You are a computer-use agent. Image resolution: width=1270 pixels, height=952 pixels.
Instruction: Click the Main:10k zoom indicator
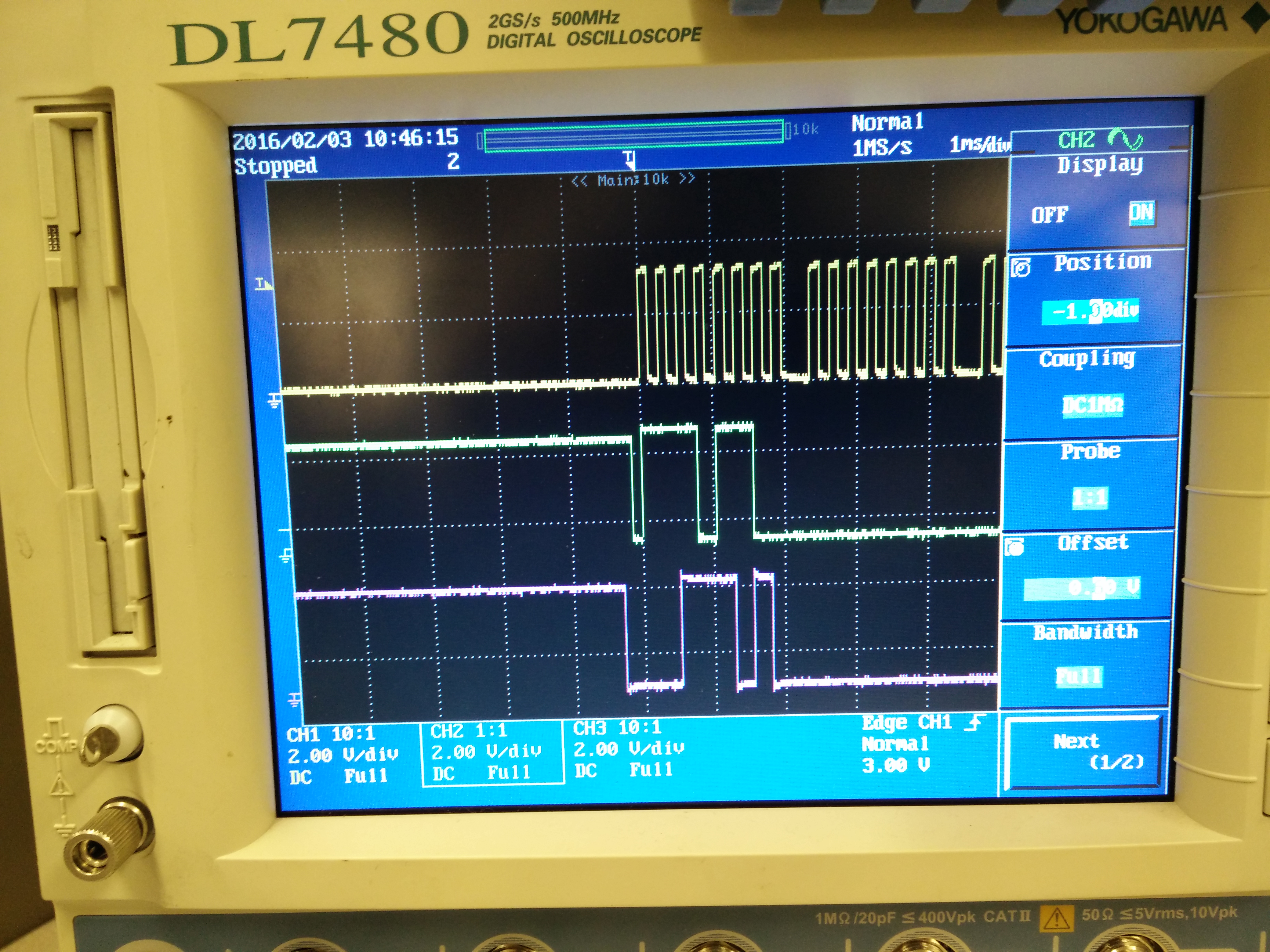(633, 180)
